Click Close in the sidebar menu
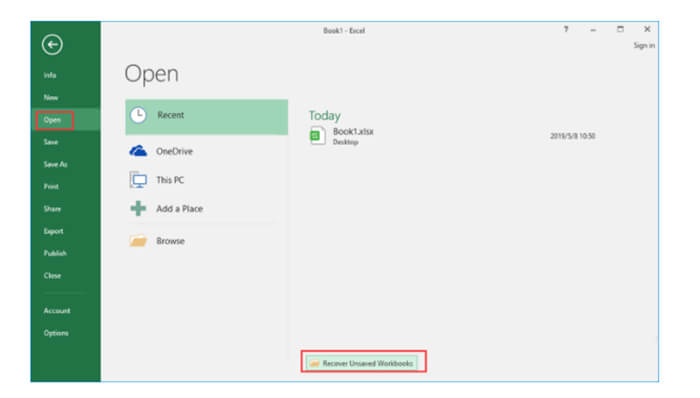This screenshot has height=398, width=700. [x=52, y=275]
